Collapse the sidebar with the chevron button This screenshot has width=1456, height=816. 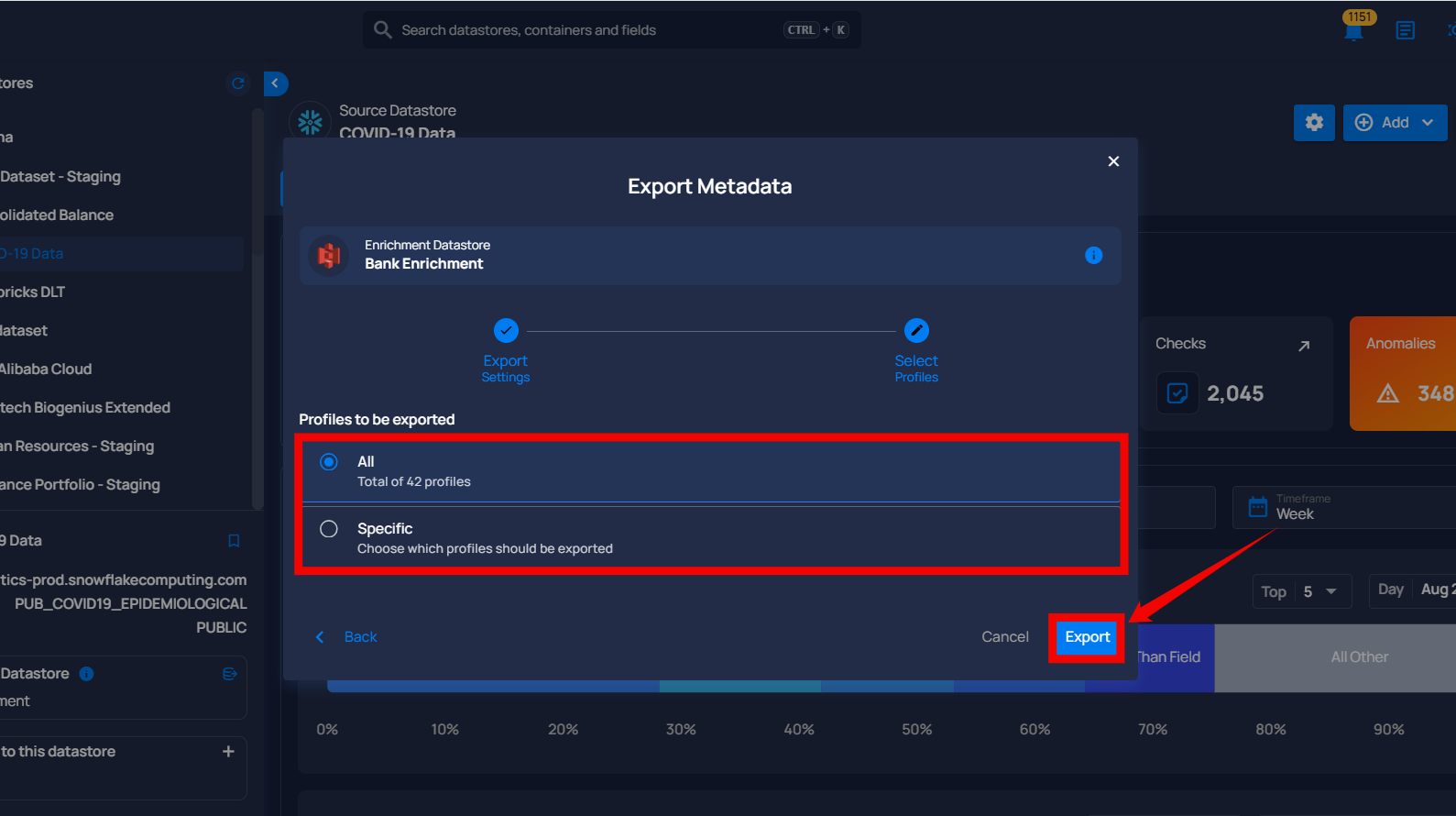pyautogui.click(x=275, y=83)
